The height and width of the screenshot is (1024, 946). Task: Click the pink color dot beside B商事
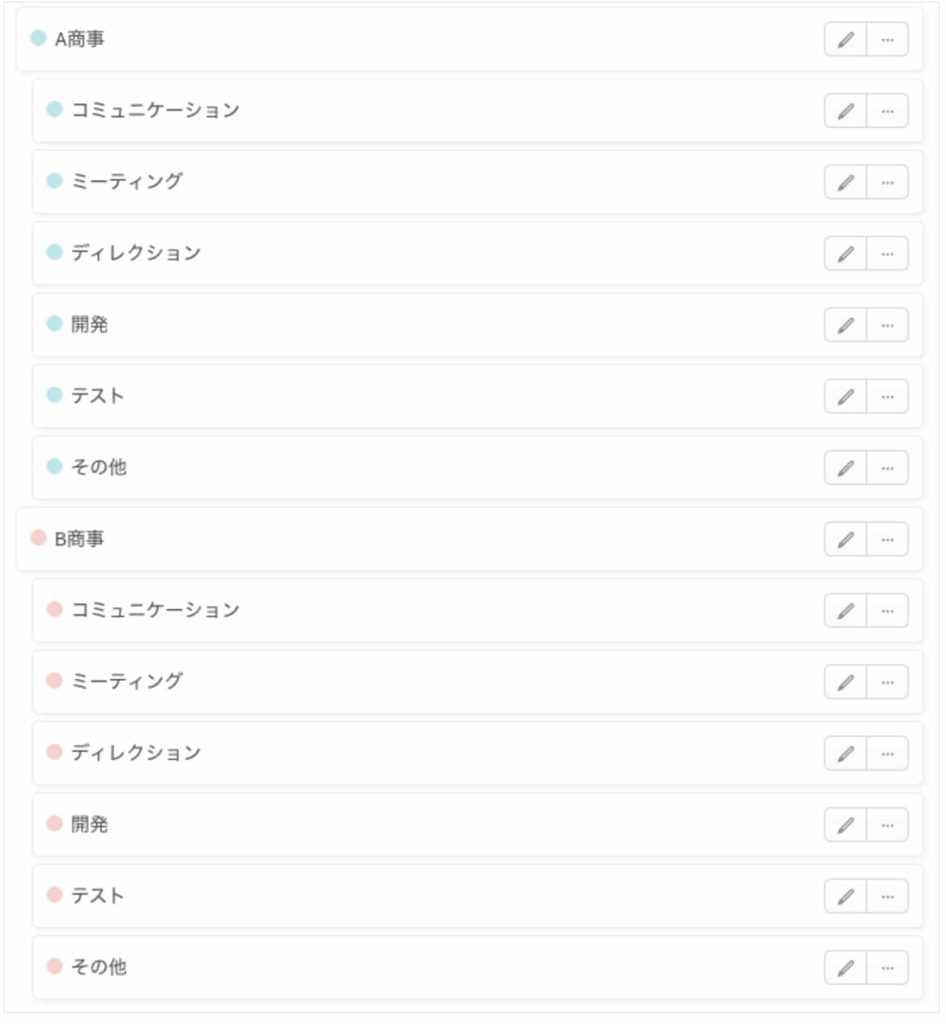[39, 538]
